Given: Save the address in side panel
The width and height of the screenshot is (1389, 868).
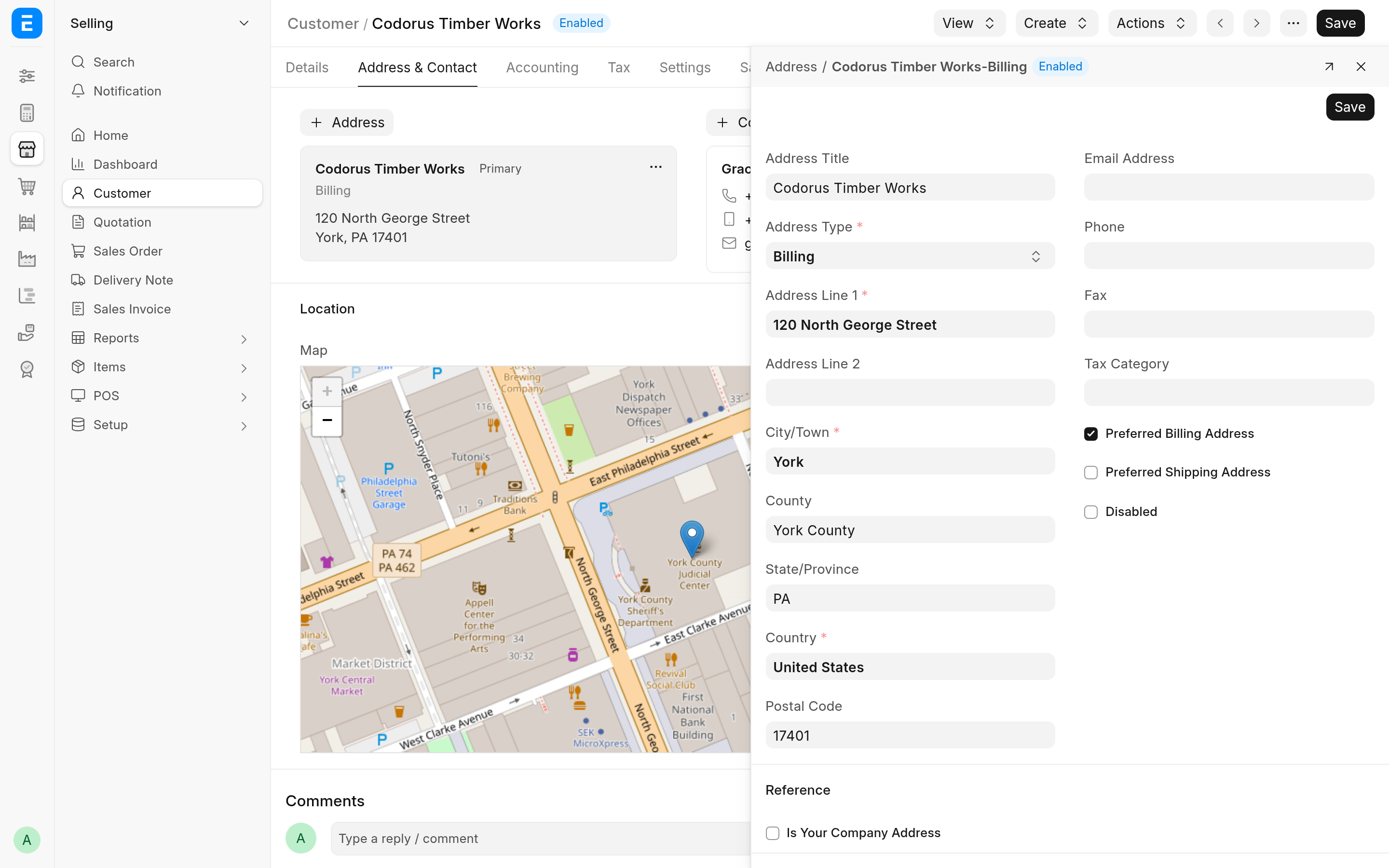Looking at the screenshot, I should 1349,107.
